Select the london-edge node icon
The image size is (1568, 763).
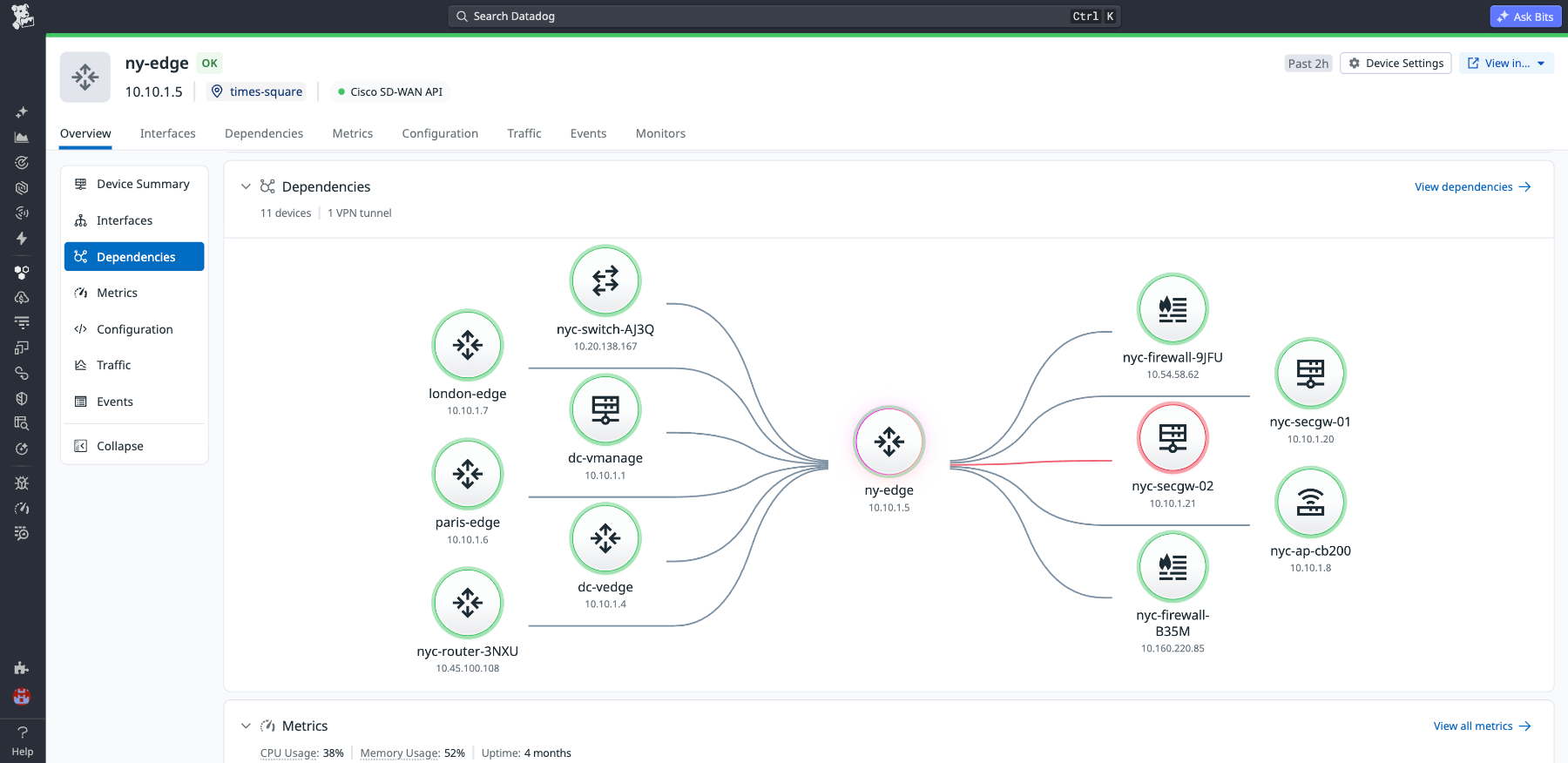point(468,345)
